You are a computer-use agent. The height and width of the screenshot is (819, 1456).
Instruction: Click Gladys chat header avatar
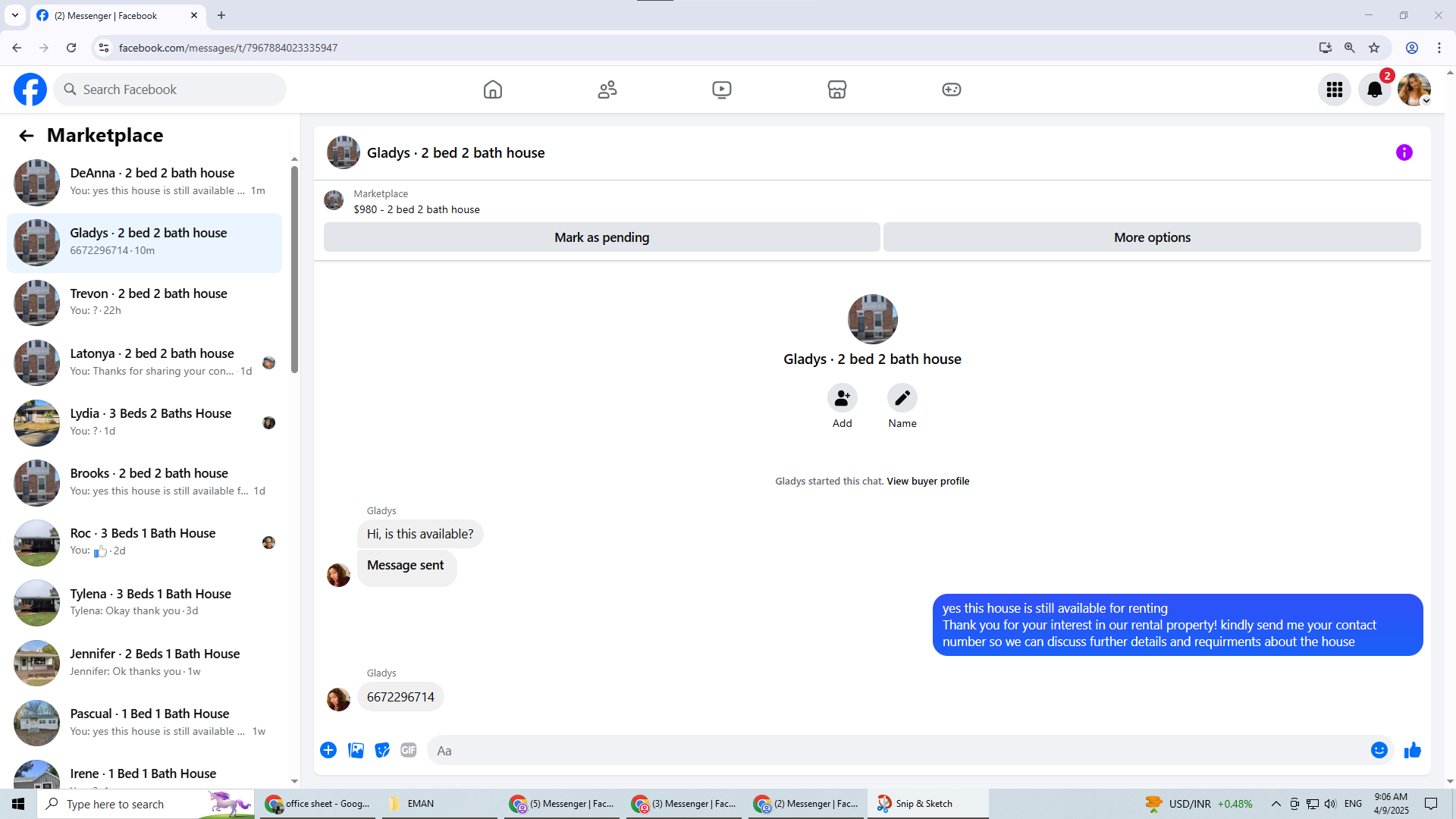343,152
